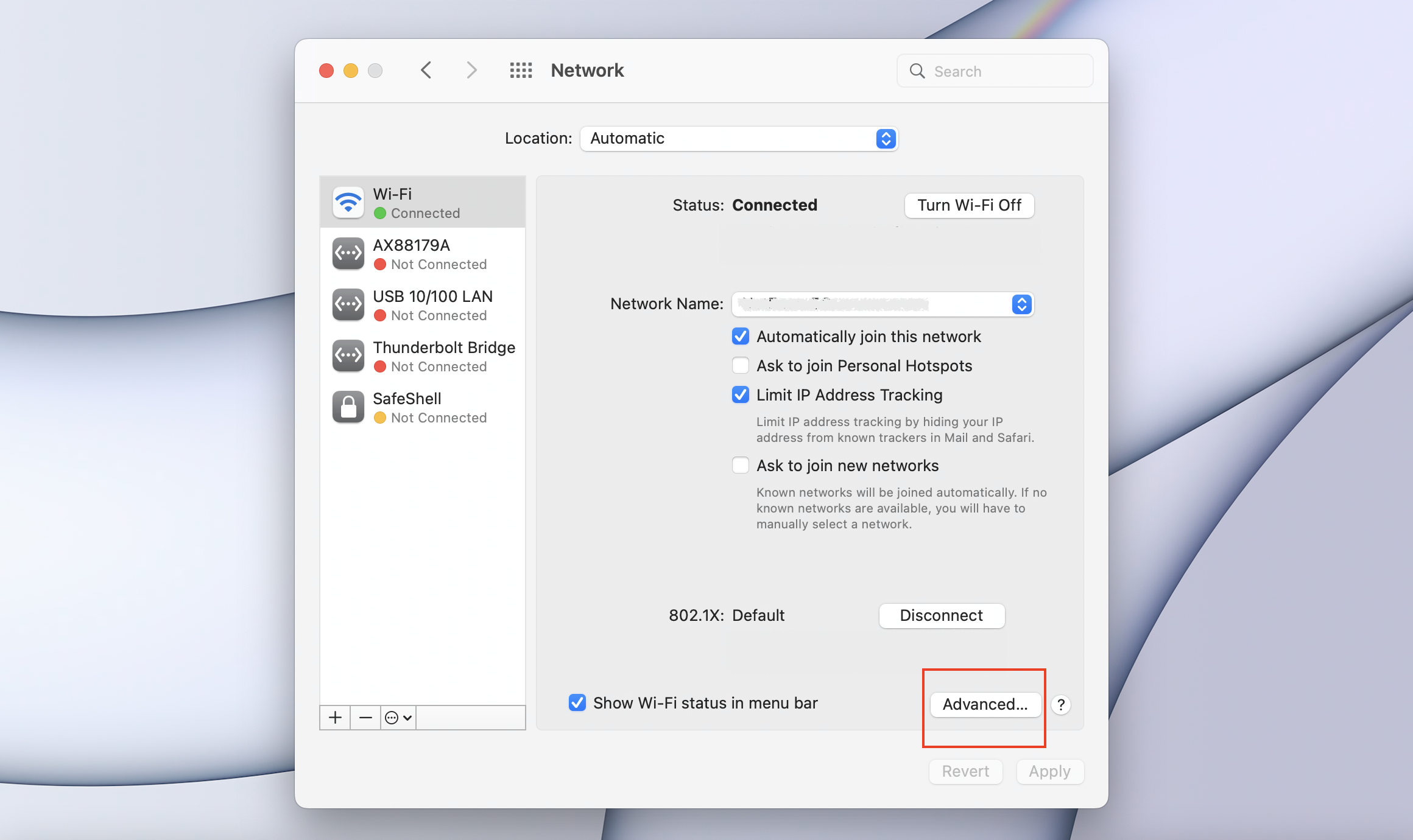
Task: Open the Location dropdown set to Automatic
Action: (739, 138)
